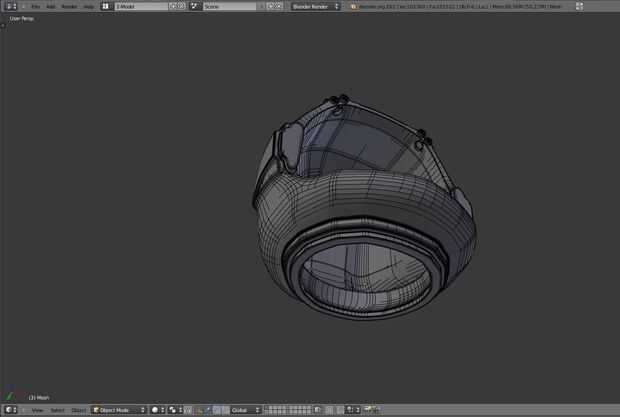Viewport: 620px width, 417px height.
Task: Add a new scene with the plus button
Action: point(270,6)
